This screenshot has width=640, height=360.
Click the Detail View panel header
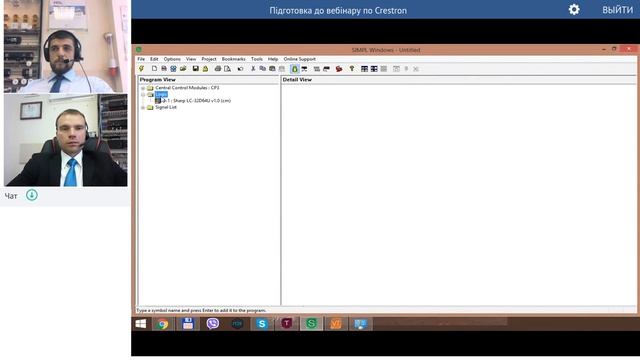pos(458,80)
